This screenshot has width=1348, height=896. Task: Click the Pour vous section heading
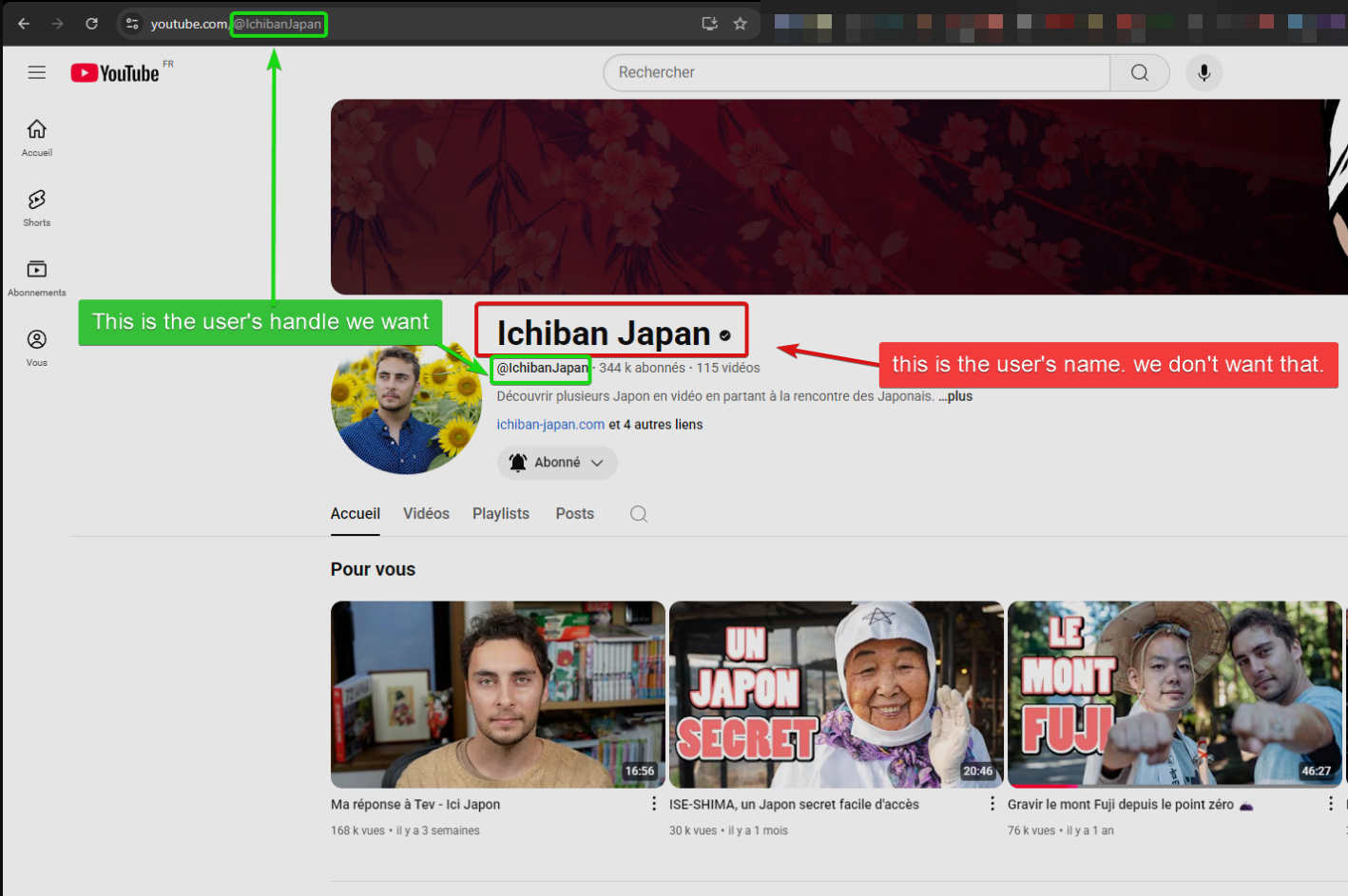373,569
